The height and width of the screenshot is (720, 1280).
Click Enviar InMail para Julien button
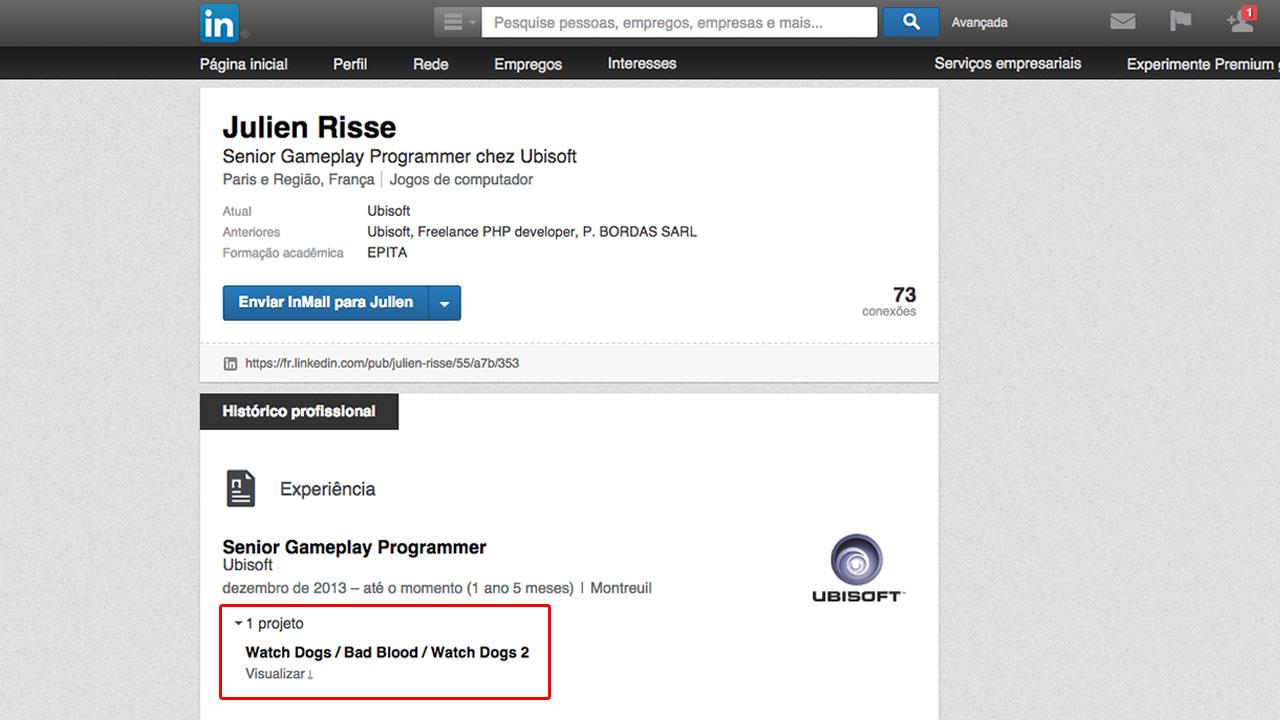coord(326,303)
